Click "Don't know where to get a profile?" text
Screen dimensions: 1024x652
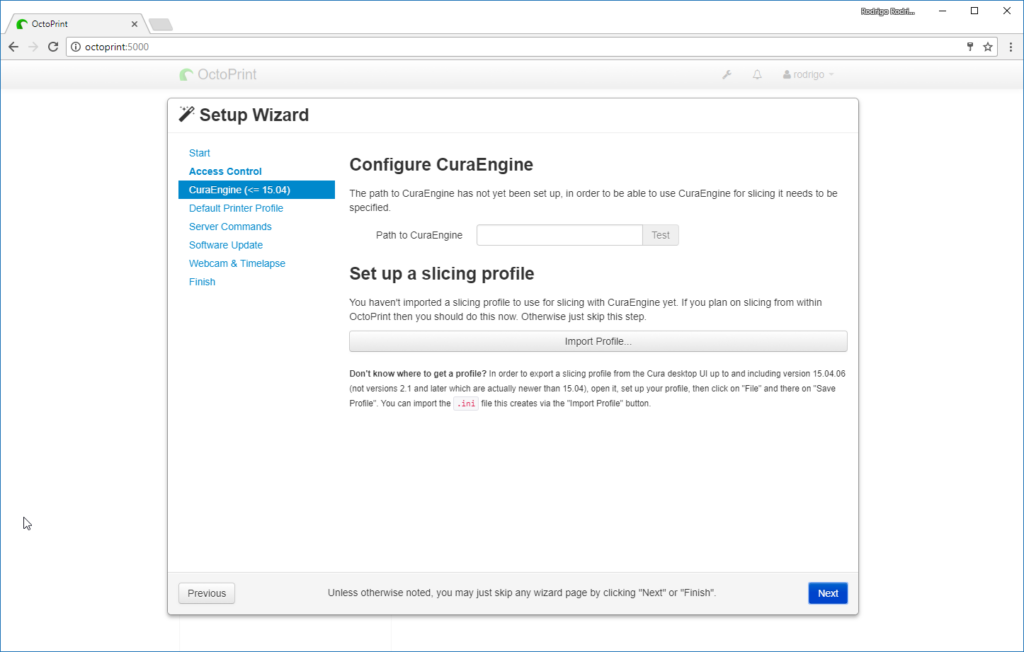click(x=418, y=374)
